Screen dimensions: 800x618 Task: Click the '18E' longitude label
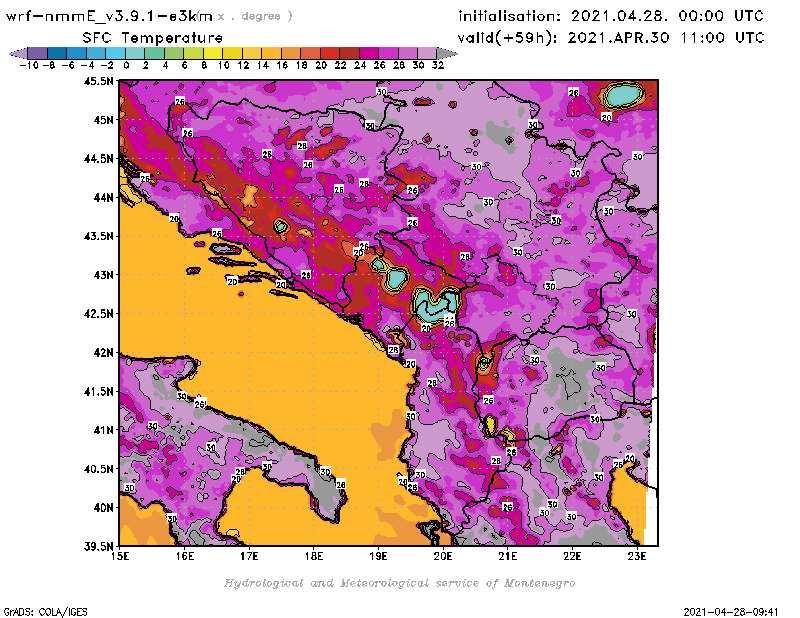[x=314, y=556]
